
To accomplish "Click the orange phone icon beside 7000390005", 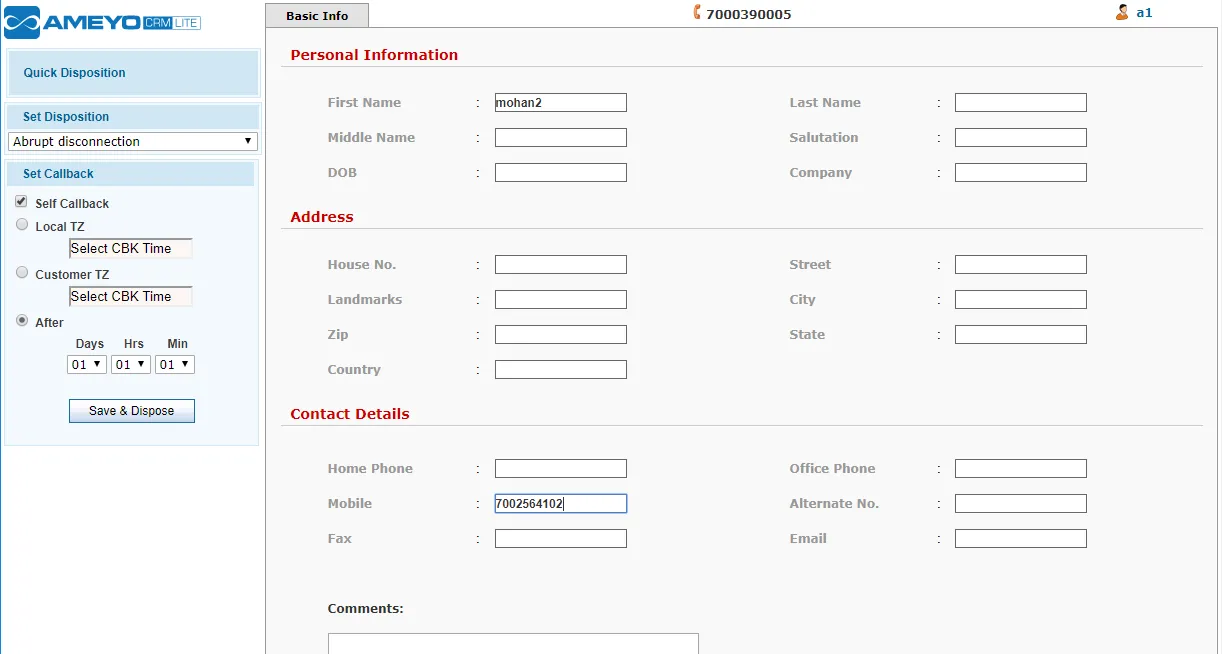I will tap(697, 12).
